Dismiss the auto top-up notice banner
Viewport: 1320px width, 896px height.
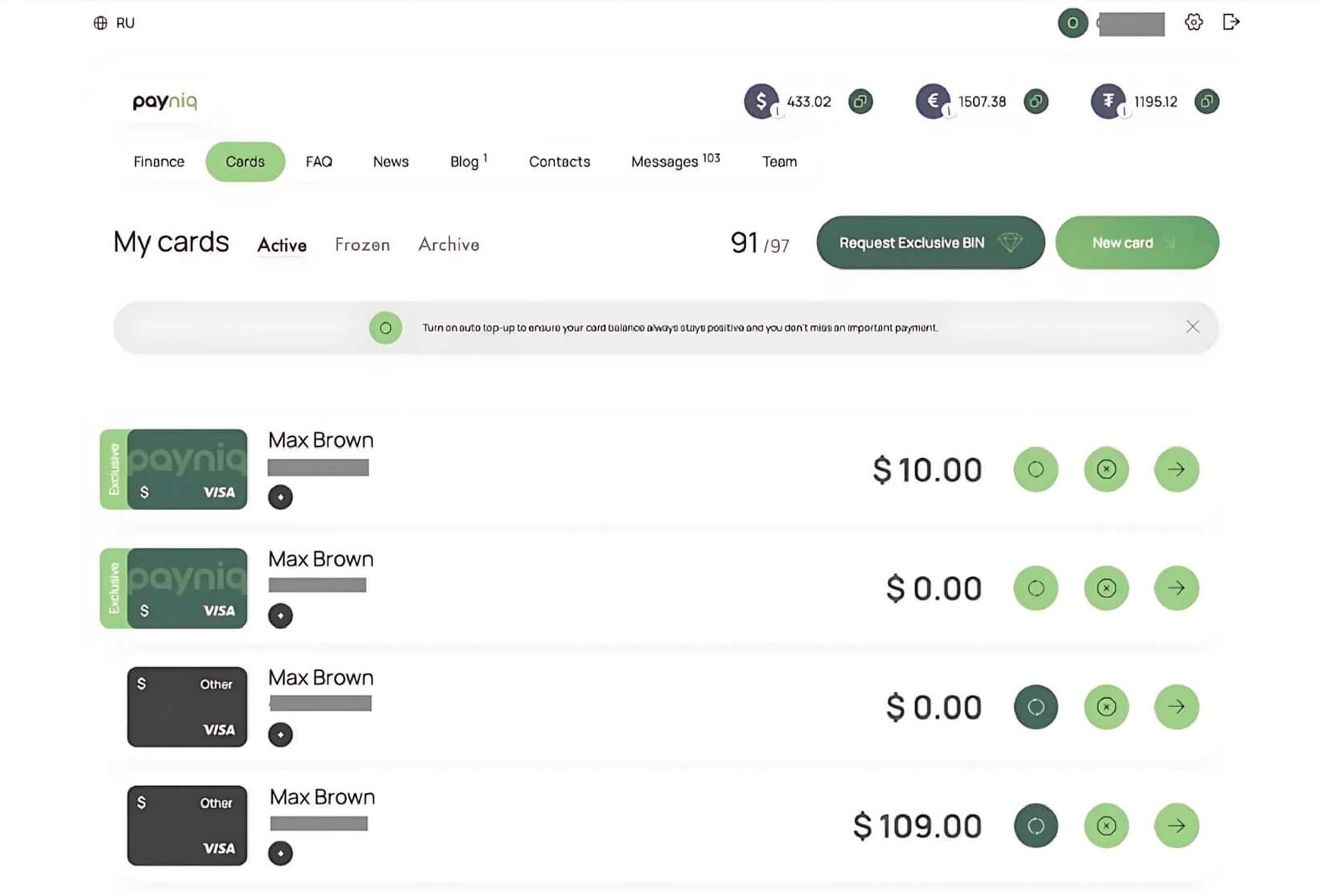[1192, 327]
